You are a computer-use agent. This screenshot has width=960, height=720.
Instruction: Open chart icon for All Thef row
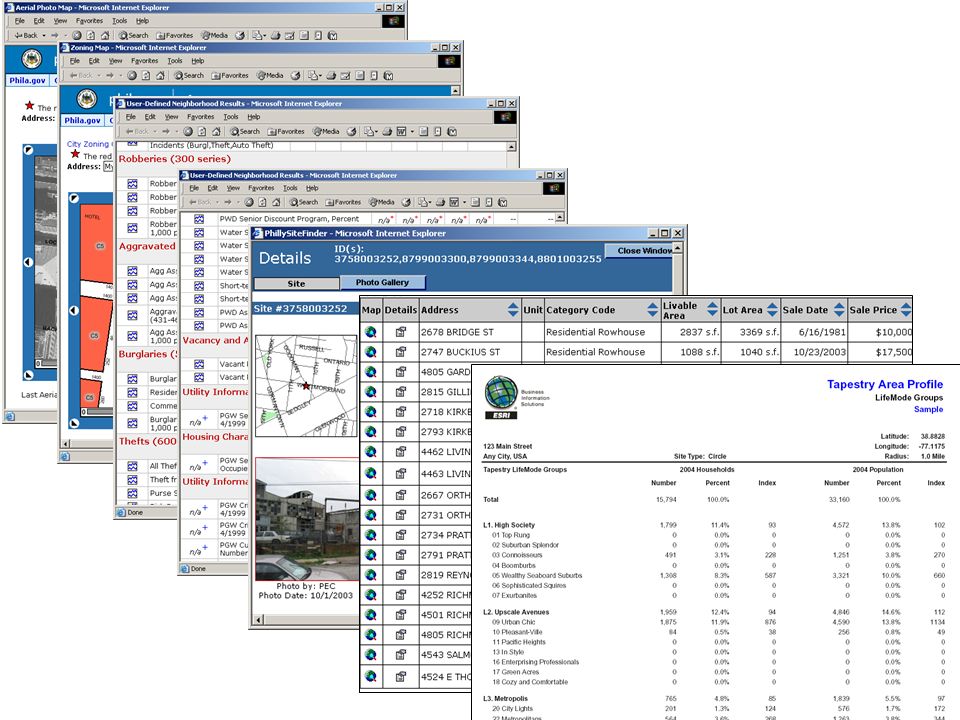coord(132,466)
